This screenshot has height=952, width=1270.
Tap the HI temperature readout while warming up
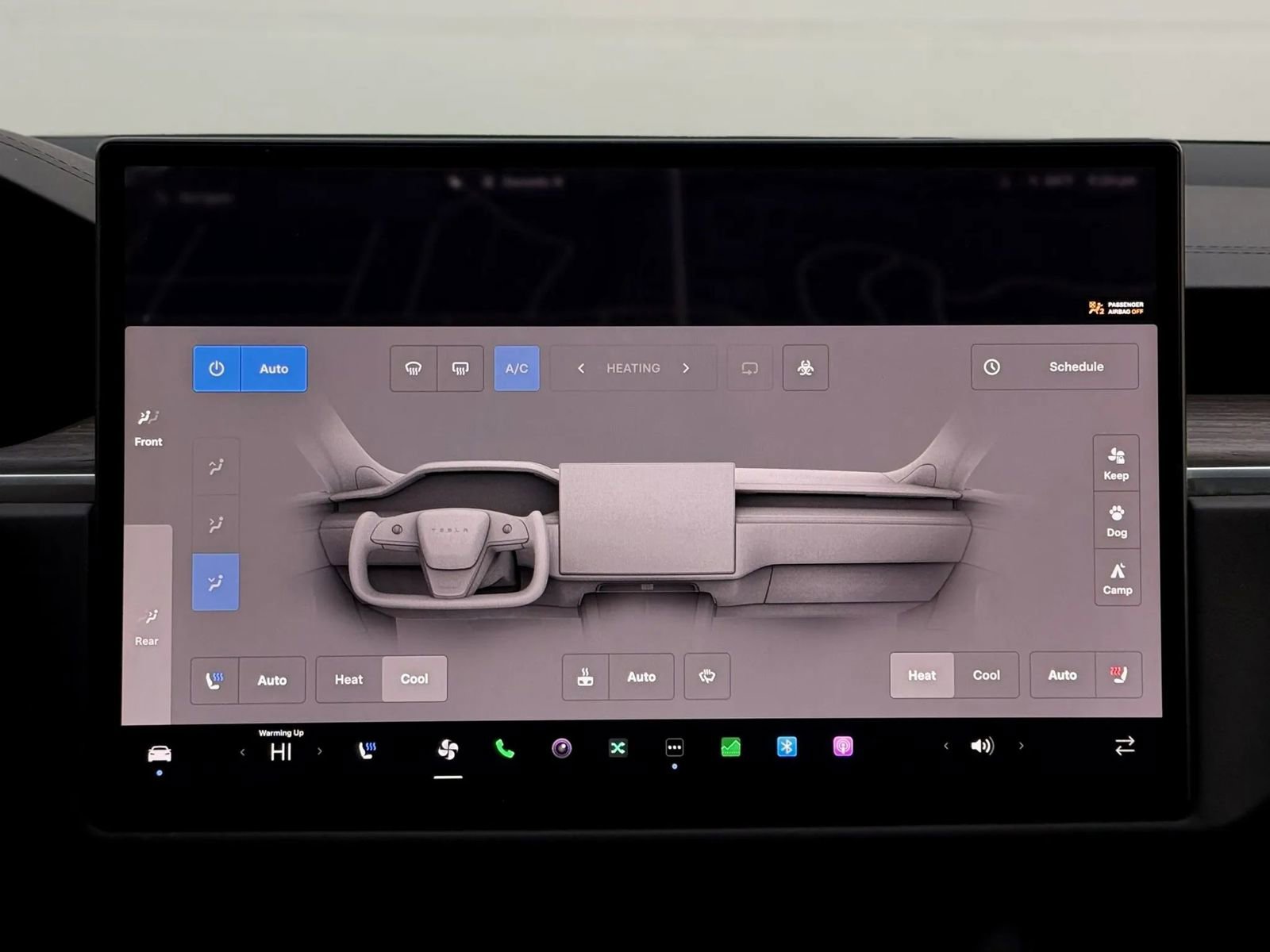coord(281,752)
